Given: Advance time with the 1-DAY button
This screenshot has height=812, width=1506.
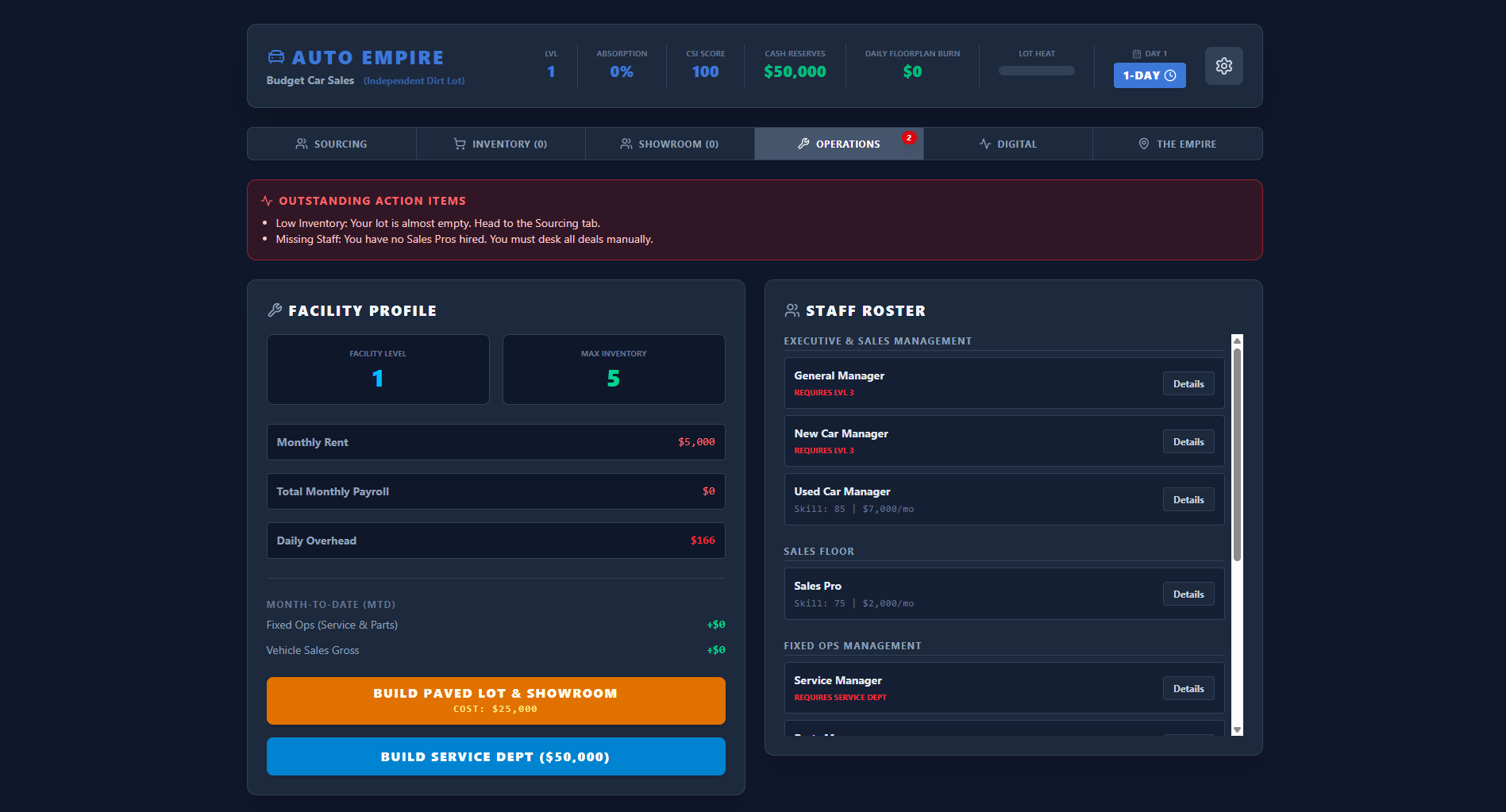Looking at the screenshot, I should 1150,75.
